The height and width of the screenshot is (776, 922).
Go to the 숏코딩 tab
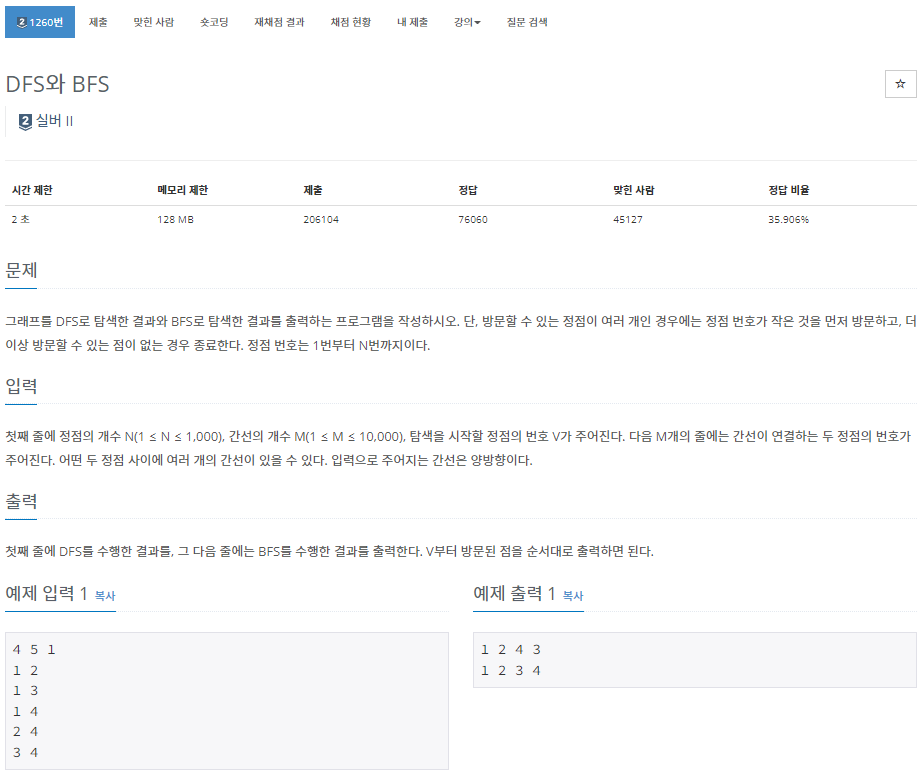click(x=214, y=22)
